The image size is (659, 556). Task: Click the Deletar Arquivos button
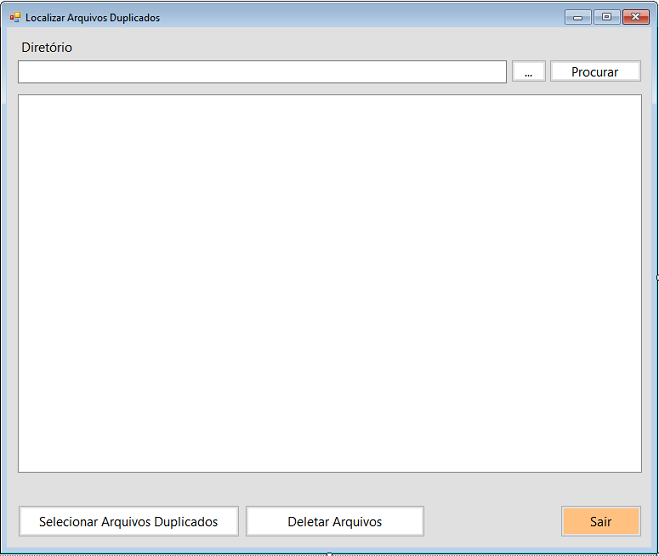[x=335, y=521]
